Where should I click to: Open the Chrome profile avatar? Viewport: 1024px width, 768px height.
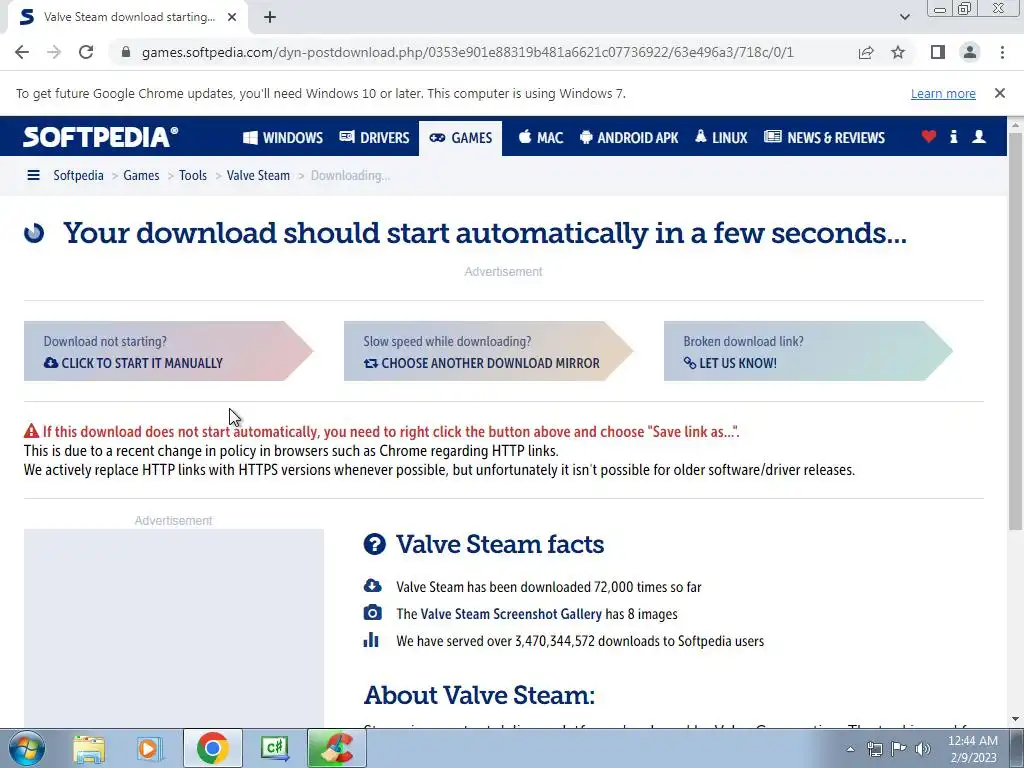[970, 52]
